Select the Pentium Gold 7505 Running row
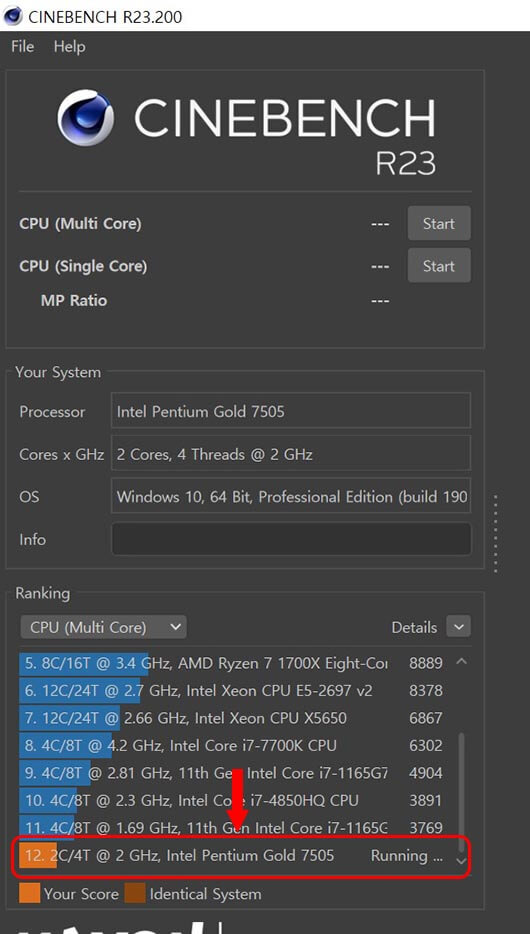 point(233,855)
